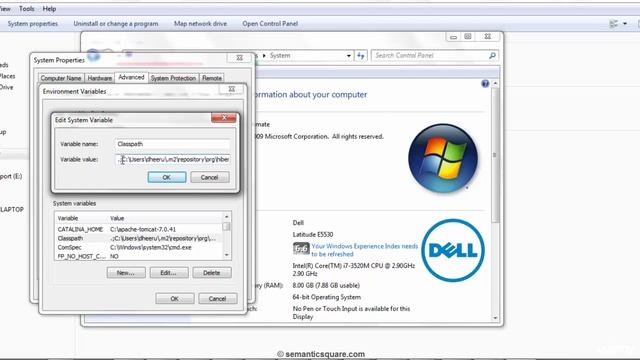Click the refresh arrows icon beside address bar
Image resolution: width=640 pixels, height=360 pixels.
click(361, 56)
